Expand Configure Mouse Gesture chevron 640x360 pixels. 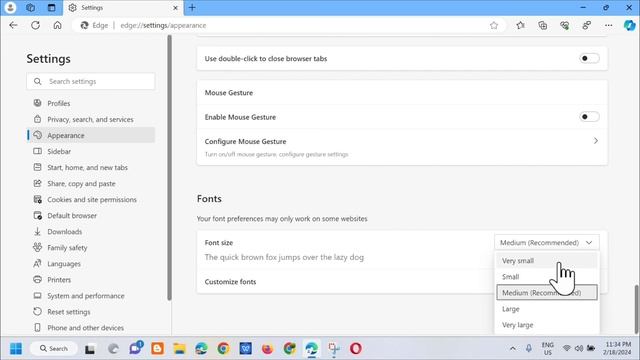click(596, 141)
